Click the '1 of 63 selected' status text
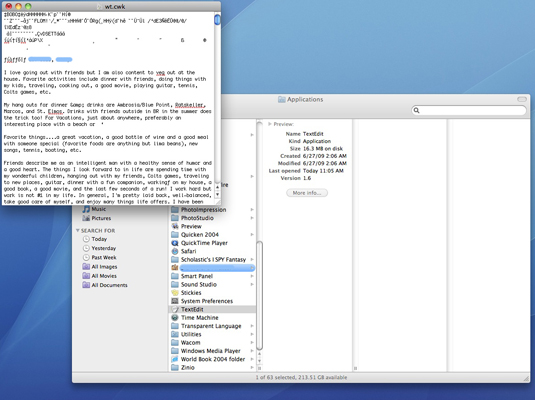 (301, 377)
